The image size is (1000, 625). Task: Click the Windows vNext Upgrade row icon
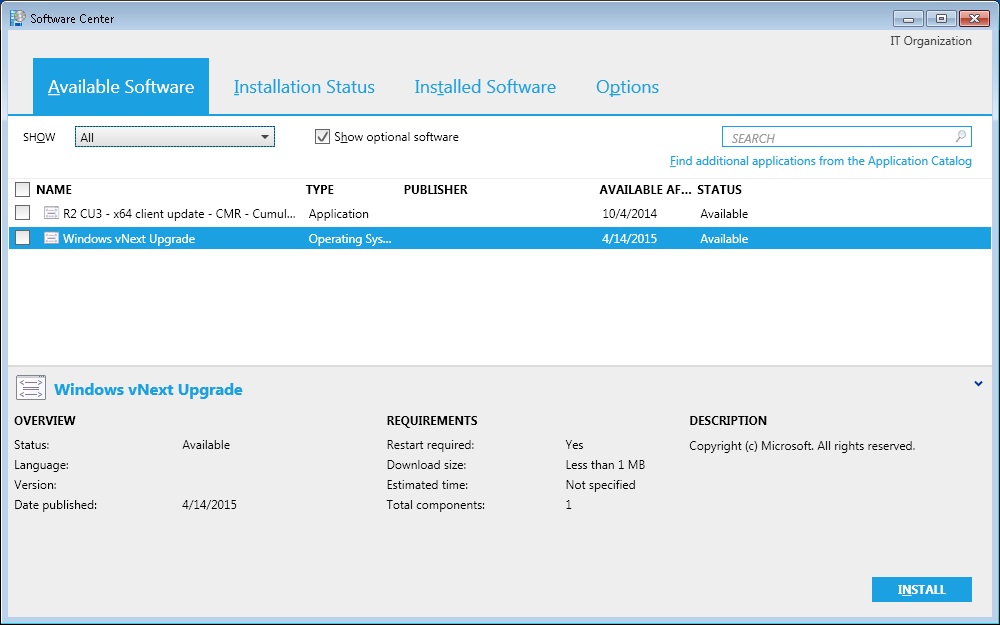(52, 239)
